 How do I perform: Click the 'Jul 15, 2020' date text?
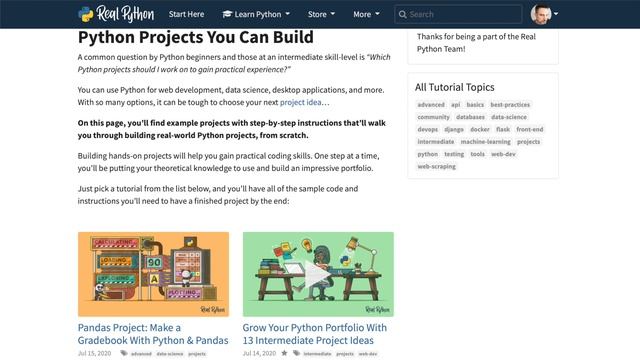[x=94, y=353]
